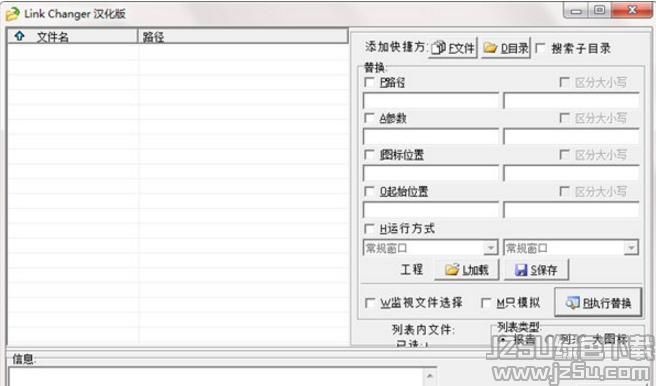Toggle 区分大小写 checkbox for O起始位置
The height and width of the screenshot is (386, 656).
point(565,191)
